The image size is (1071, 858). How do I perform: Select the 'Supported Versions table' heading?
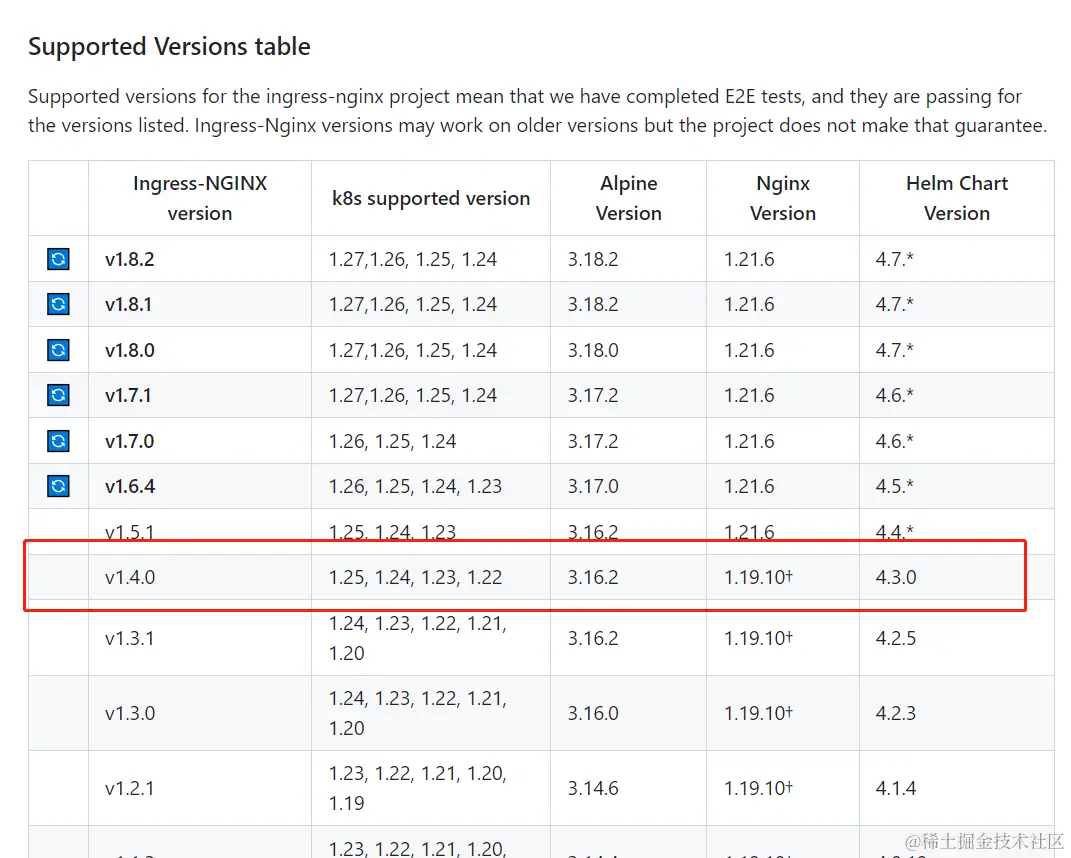[169, 46]
